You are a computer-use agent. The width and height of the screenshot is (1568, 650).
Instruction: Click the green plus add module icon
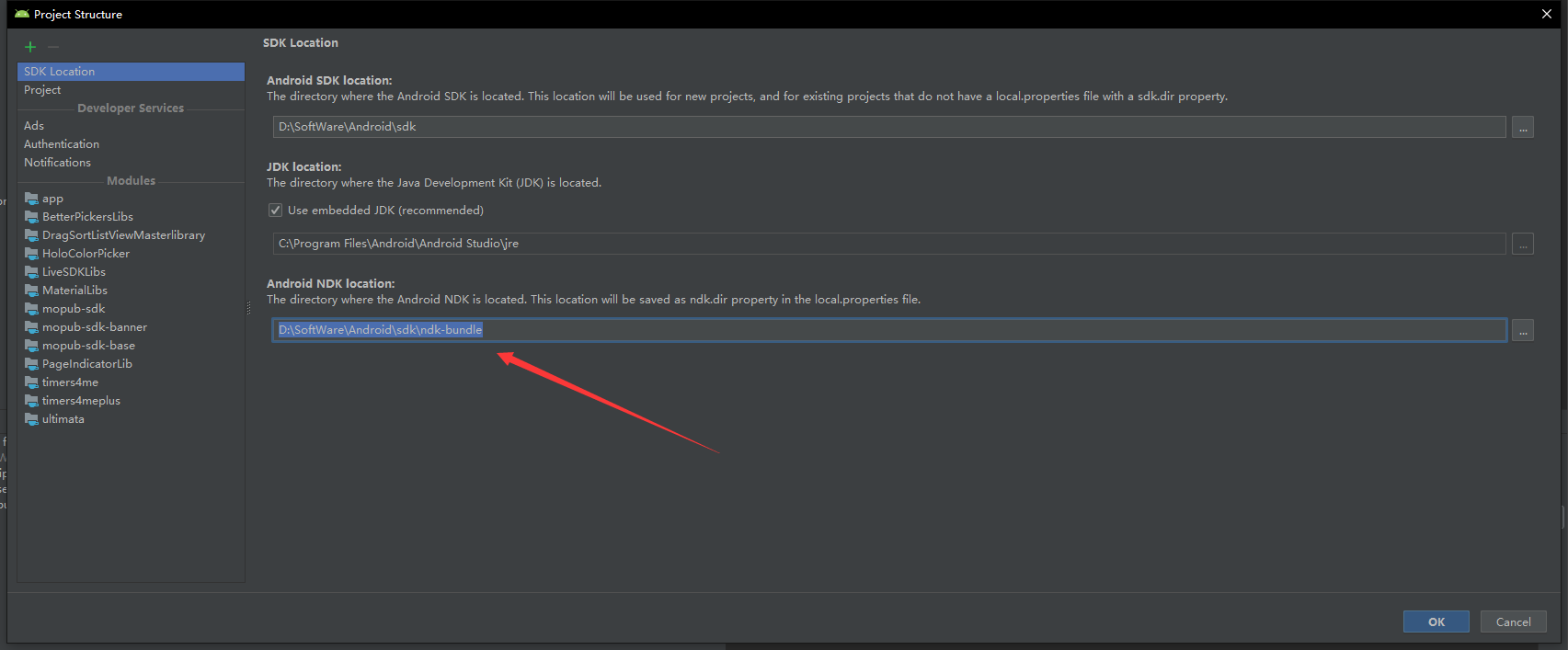pos(30,47)
